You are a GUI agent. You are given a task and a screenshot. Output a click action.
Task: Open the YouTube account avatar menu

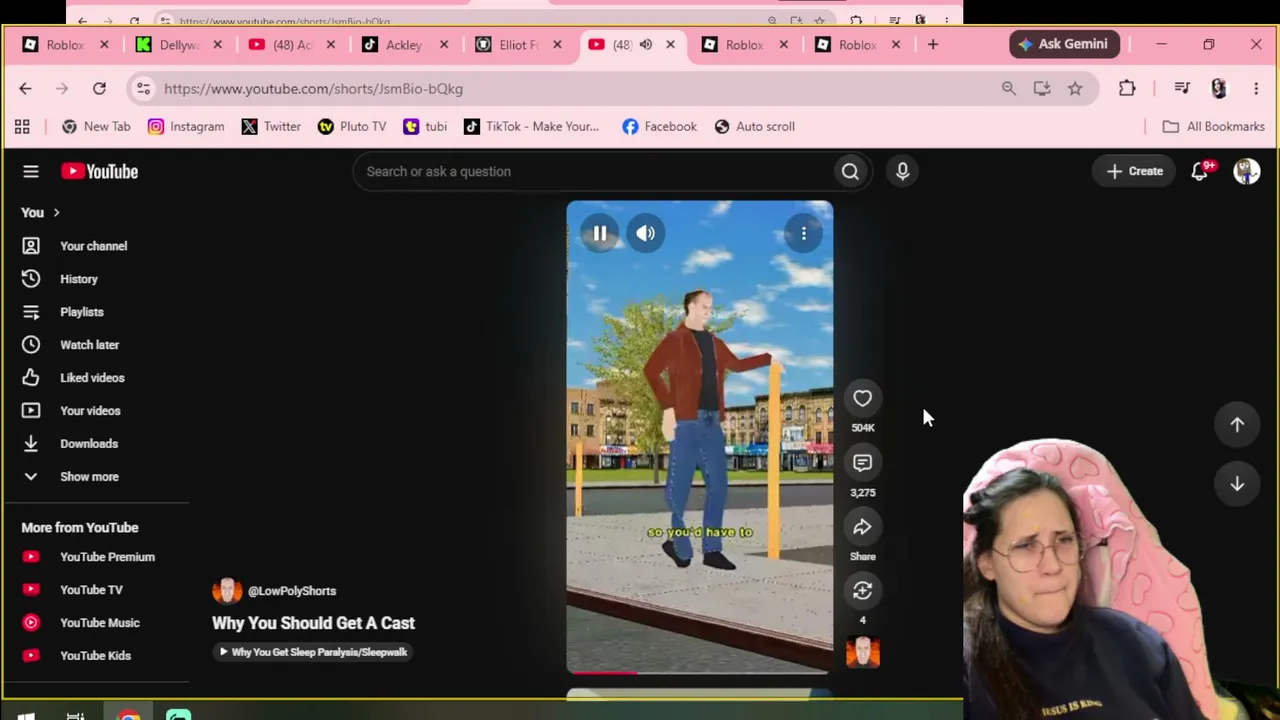tap(1246, 171)
